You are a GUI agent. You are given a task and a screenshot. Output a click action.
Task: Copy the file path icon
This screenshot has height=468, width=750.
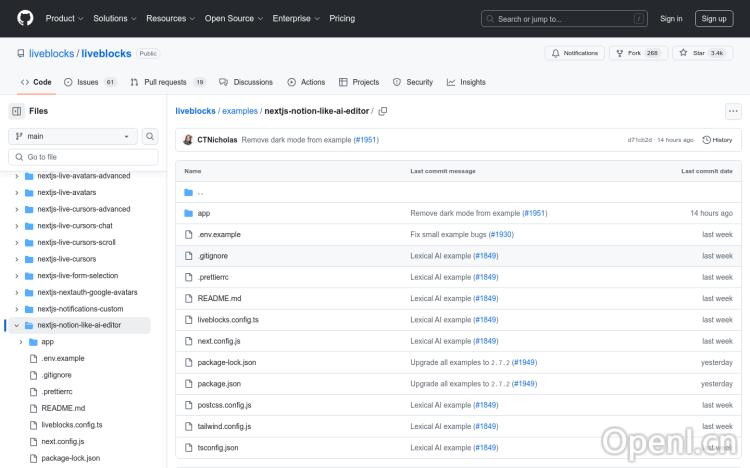point(383,111)
